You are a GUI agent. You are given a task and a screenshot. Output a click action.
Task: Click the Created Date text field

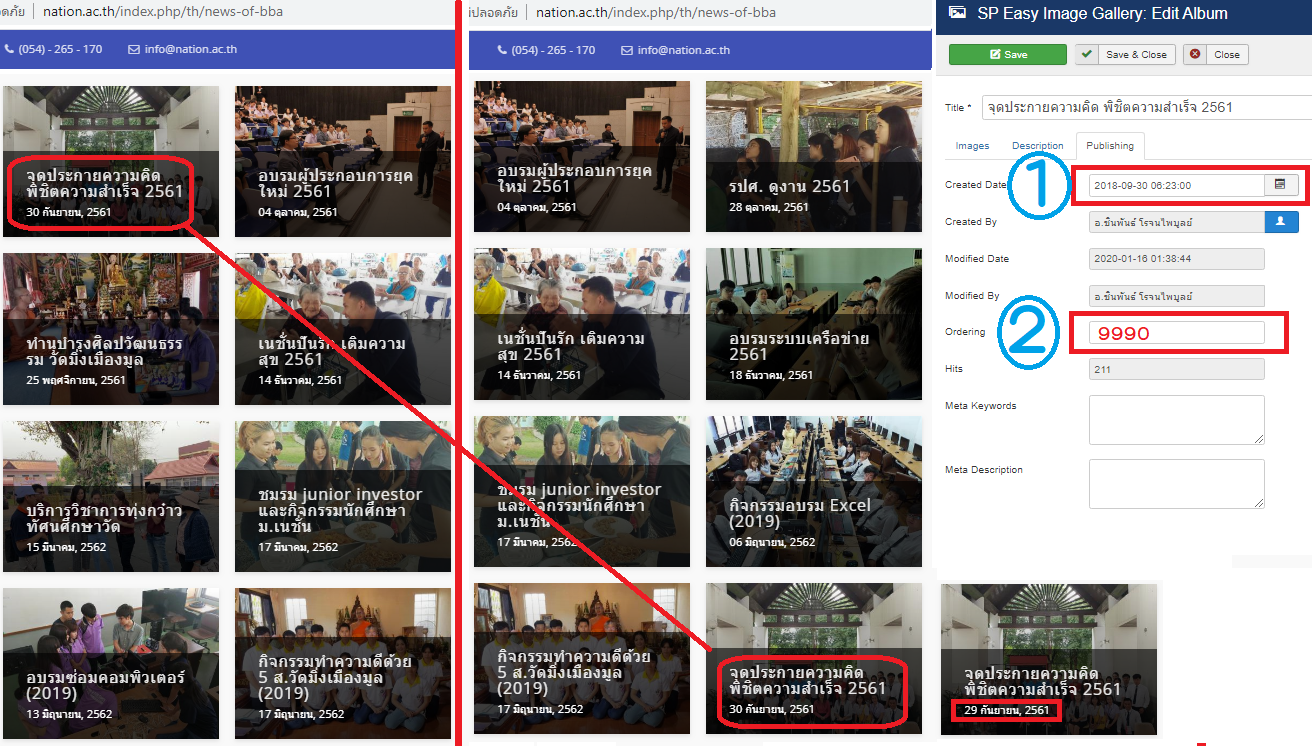click(x=1176, y=185)
